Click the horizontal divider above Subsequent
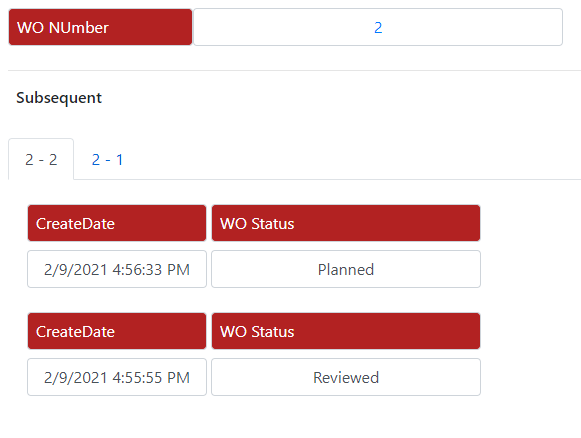This screenshot has height=438, width=581. tap(294, 70)
